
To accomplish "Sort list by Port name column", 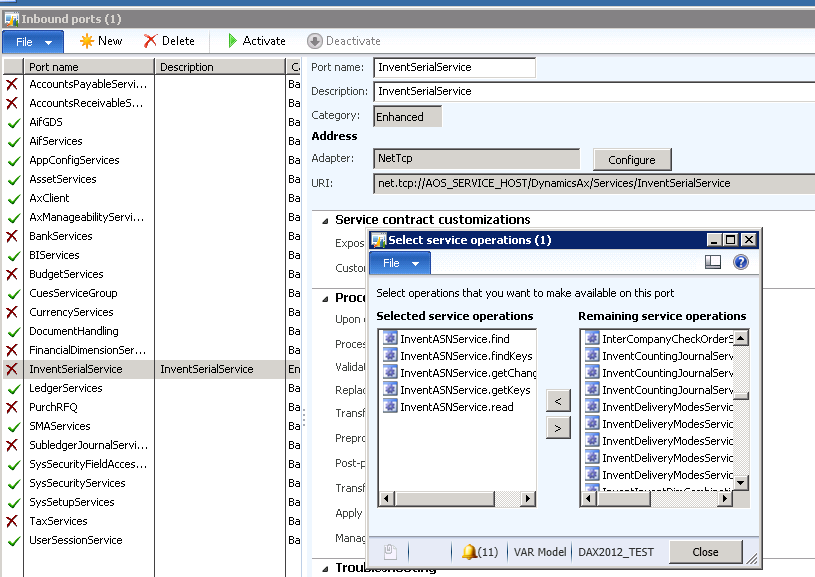I will (x=88, y=67).
